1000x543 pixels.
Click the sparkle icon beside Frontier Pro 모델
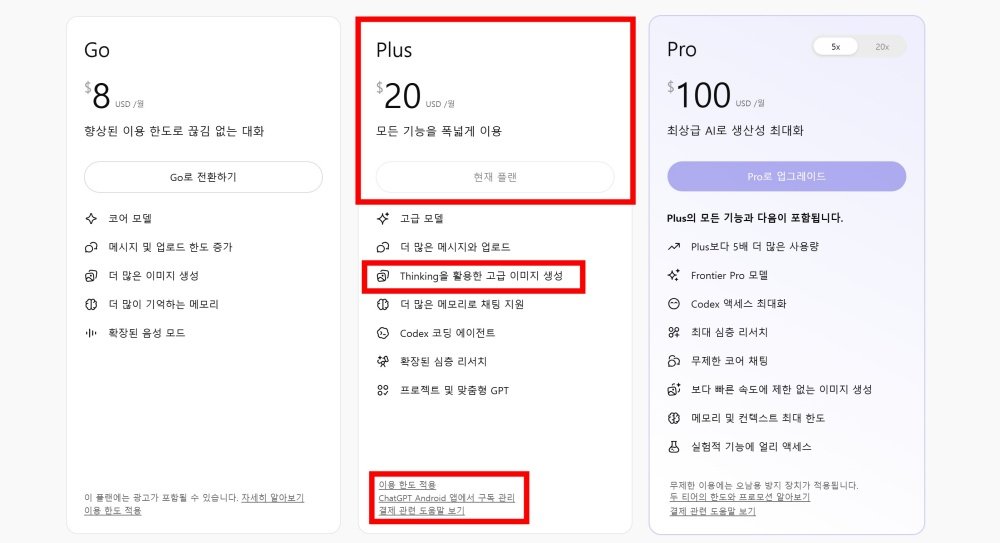coord(673,275)
